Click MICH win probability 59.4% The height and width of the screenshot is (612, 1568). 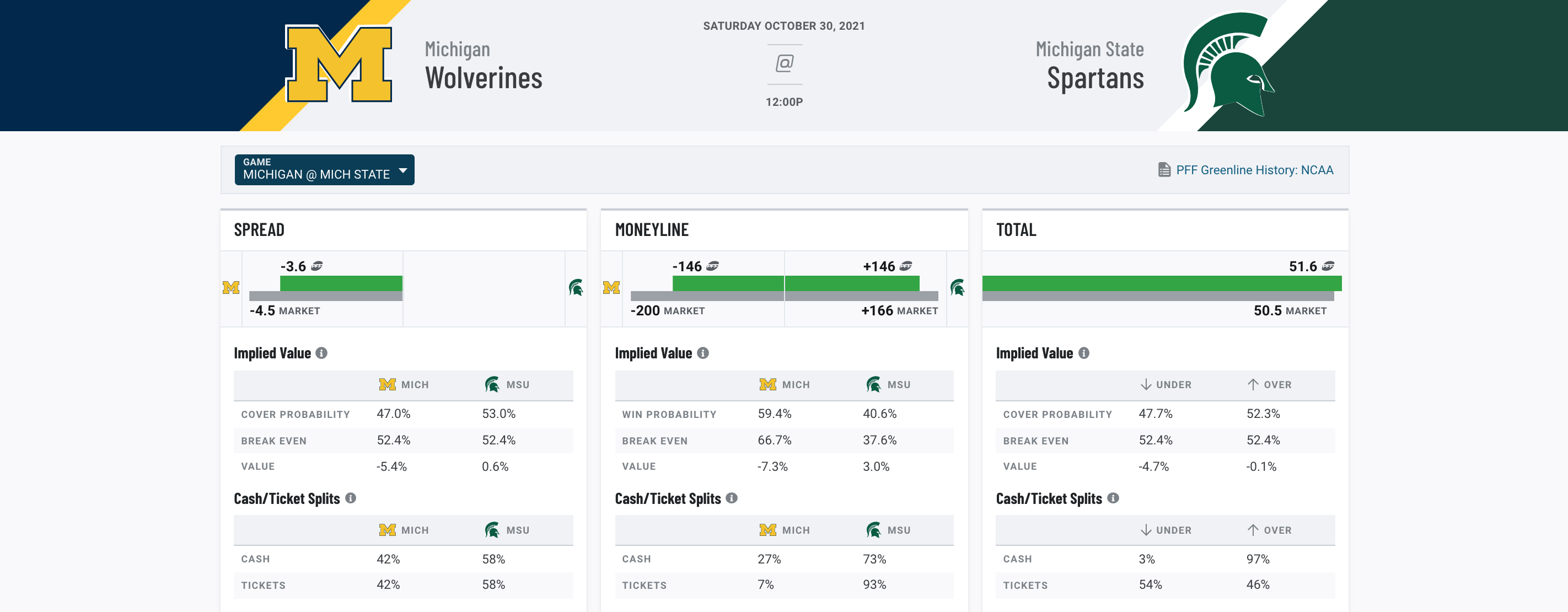pyautogui.click(x=774, y=414)
